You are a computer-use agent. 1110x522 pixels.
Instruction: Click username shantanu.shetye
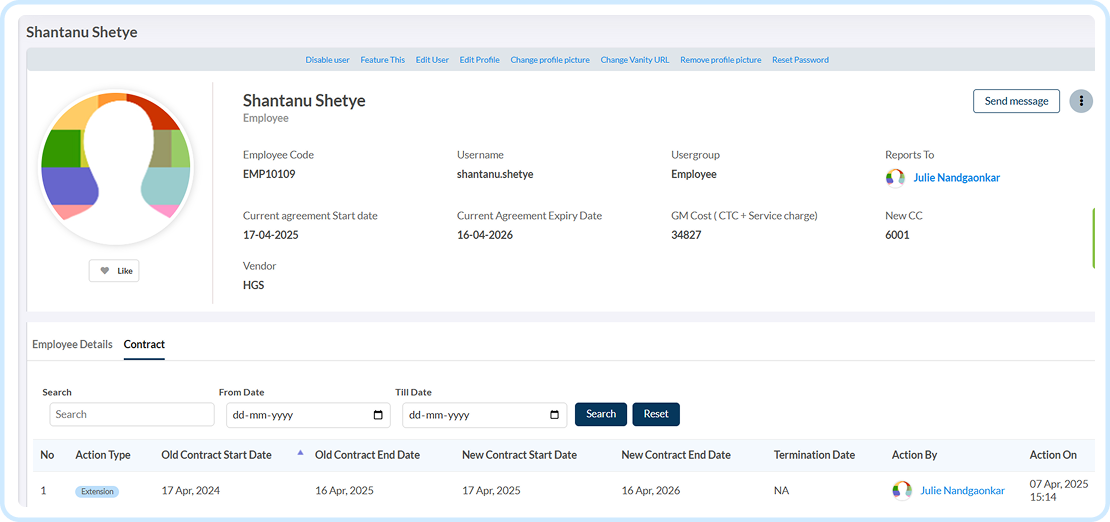tap(495, 174)
